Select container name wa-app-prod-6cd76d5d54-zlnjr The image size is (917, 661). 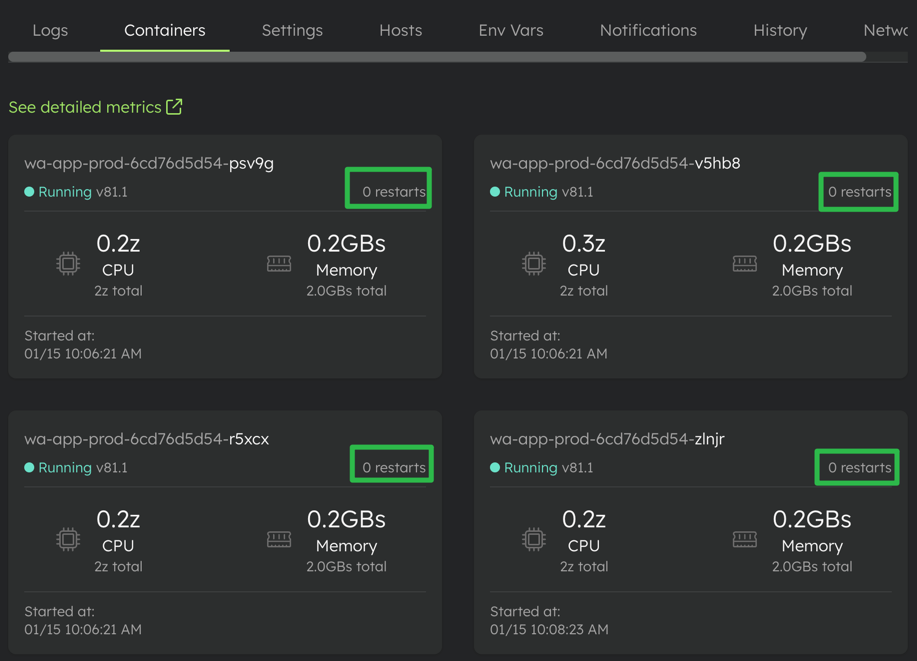tap(607, 439)
